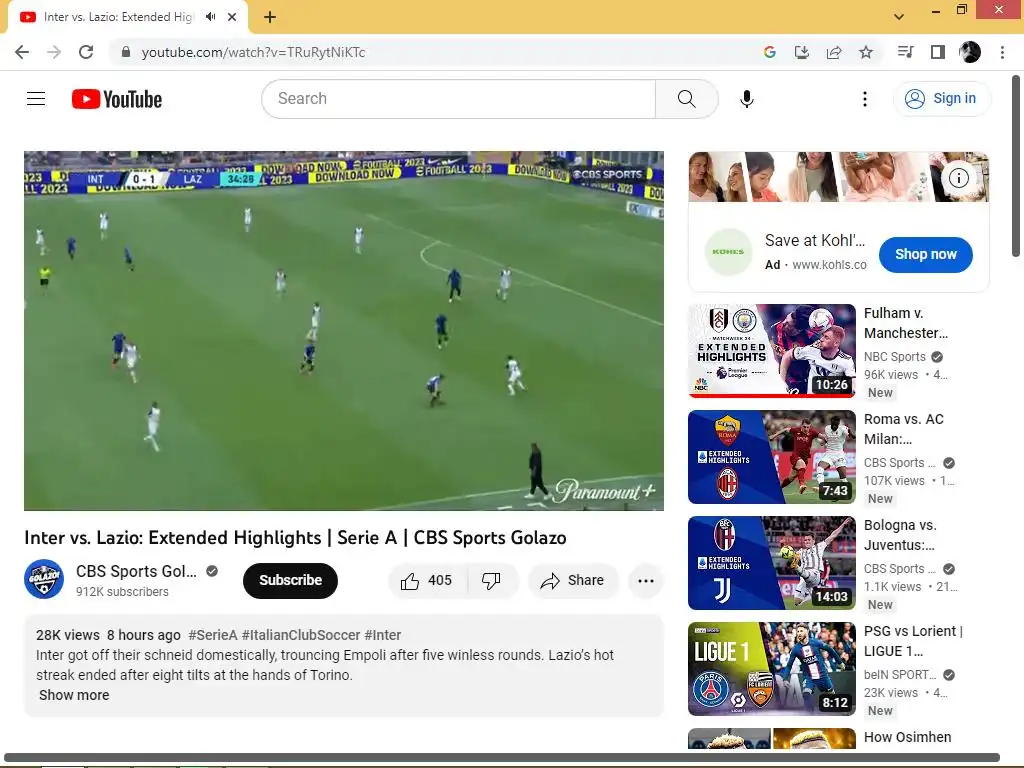Toggle the browser side panel
Screen dimensions: 1024x768
pyautogui.click(x=938, y=52)
